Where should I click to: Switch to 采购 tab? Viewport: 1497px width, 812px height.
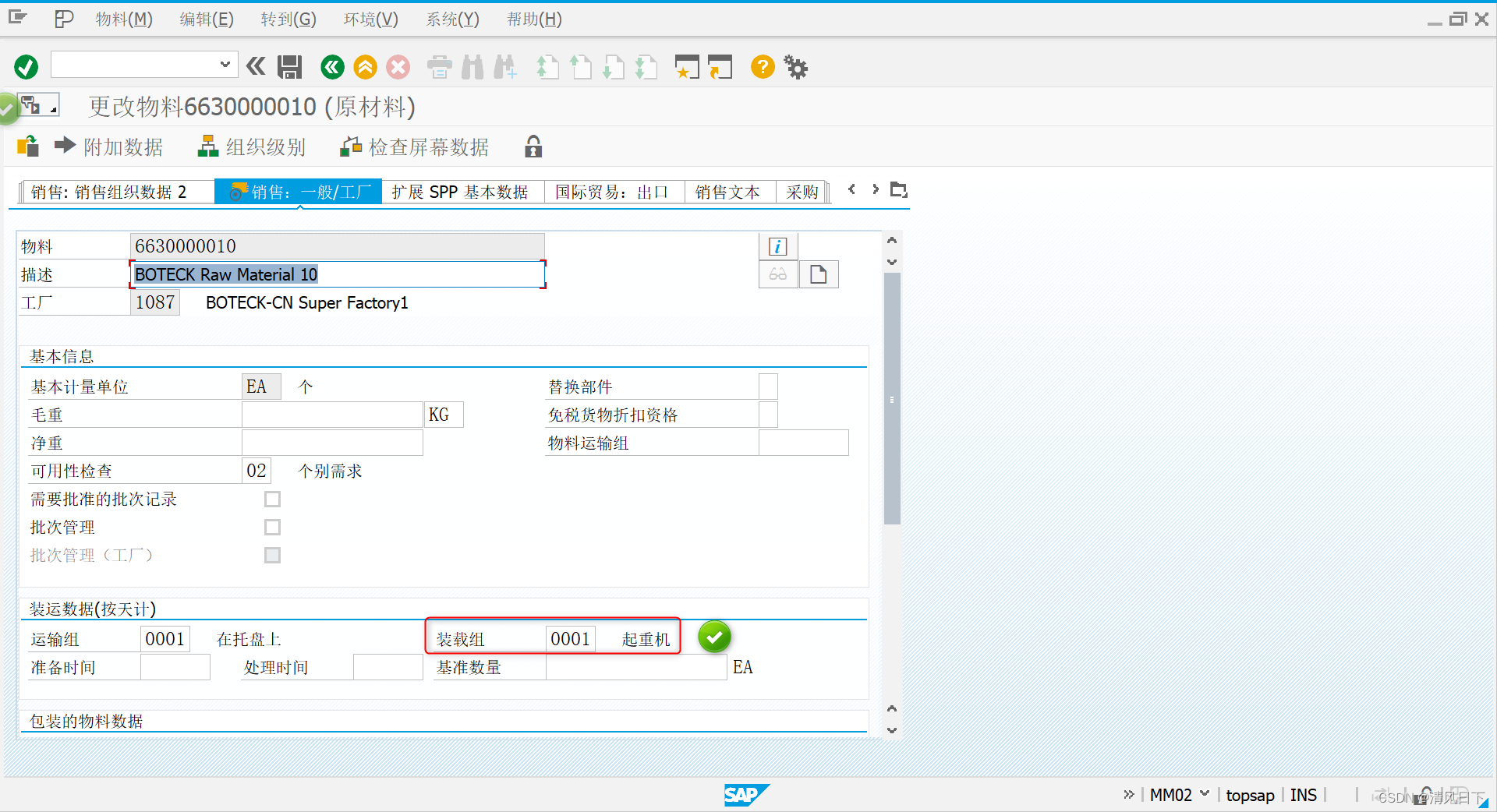[802, 192]
